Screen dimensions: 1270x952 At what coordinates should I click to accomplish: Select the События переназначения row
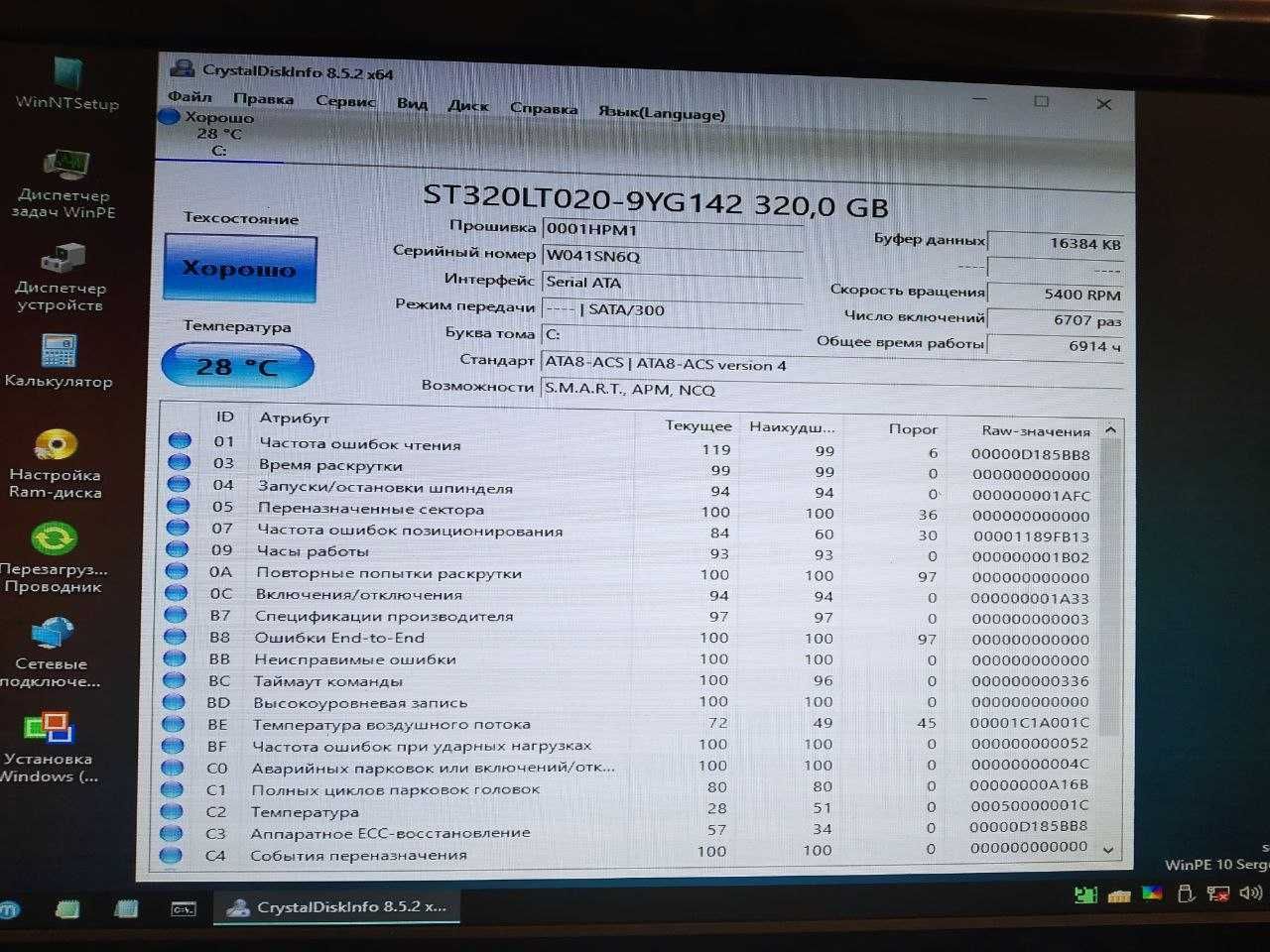[x=627, y=852]
